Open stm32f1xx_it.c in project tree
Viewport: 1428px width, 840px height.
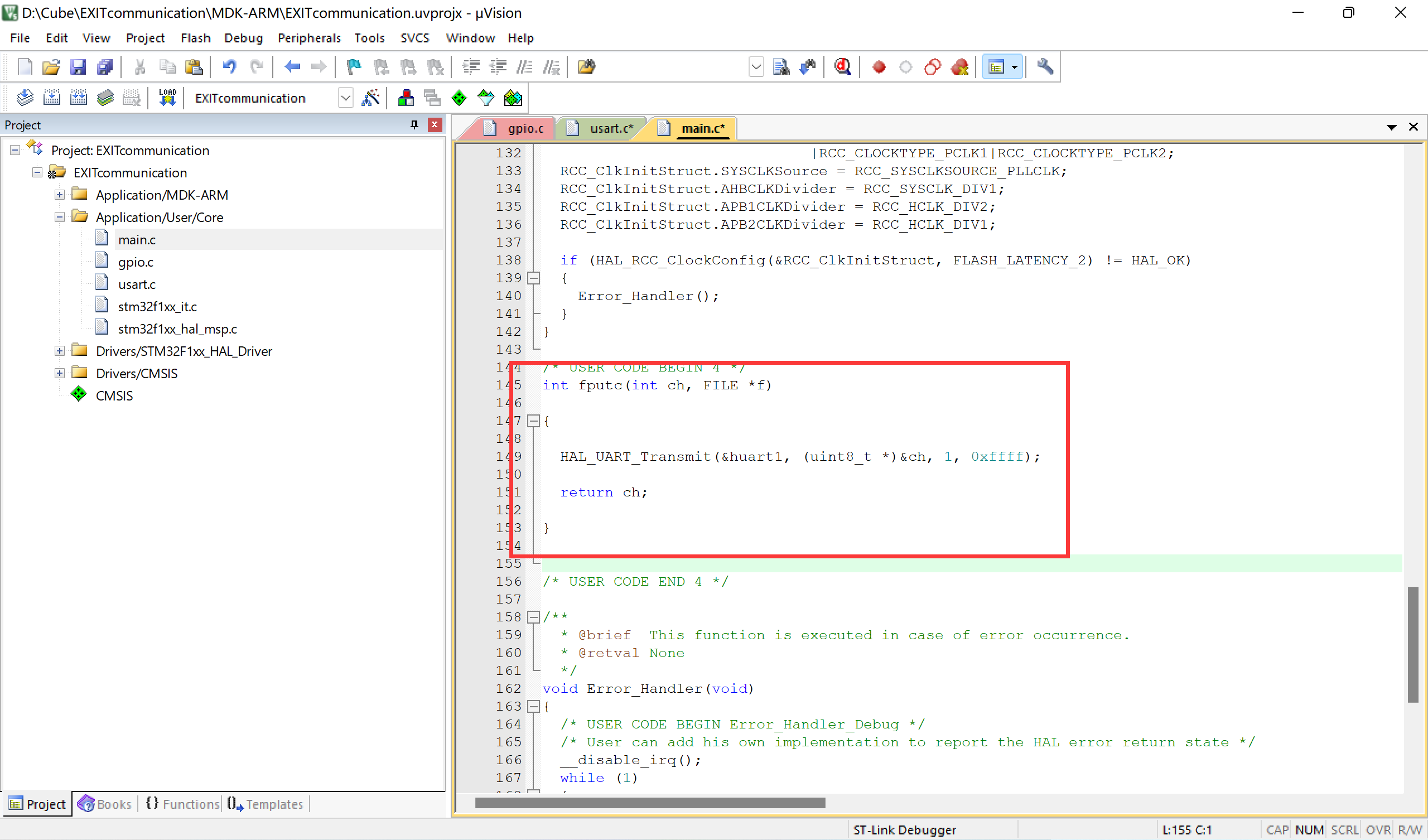pos(157,307)
